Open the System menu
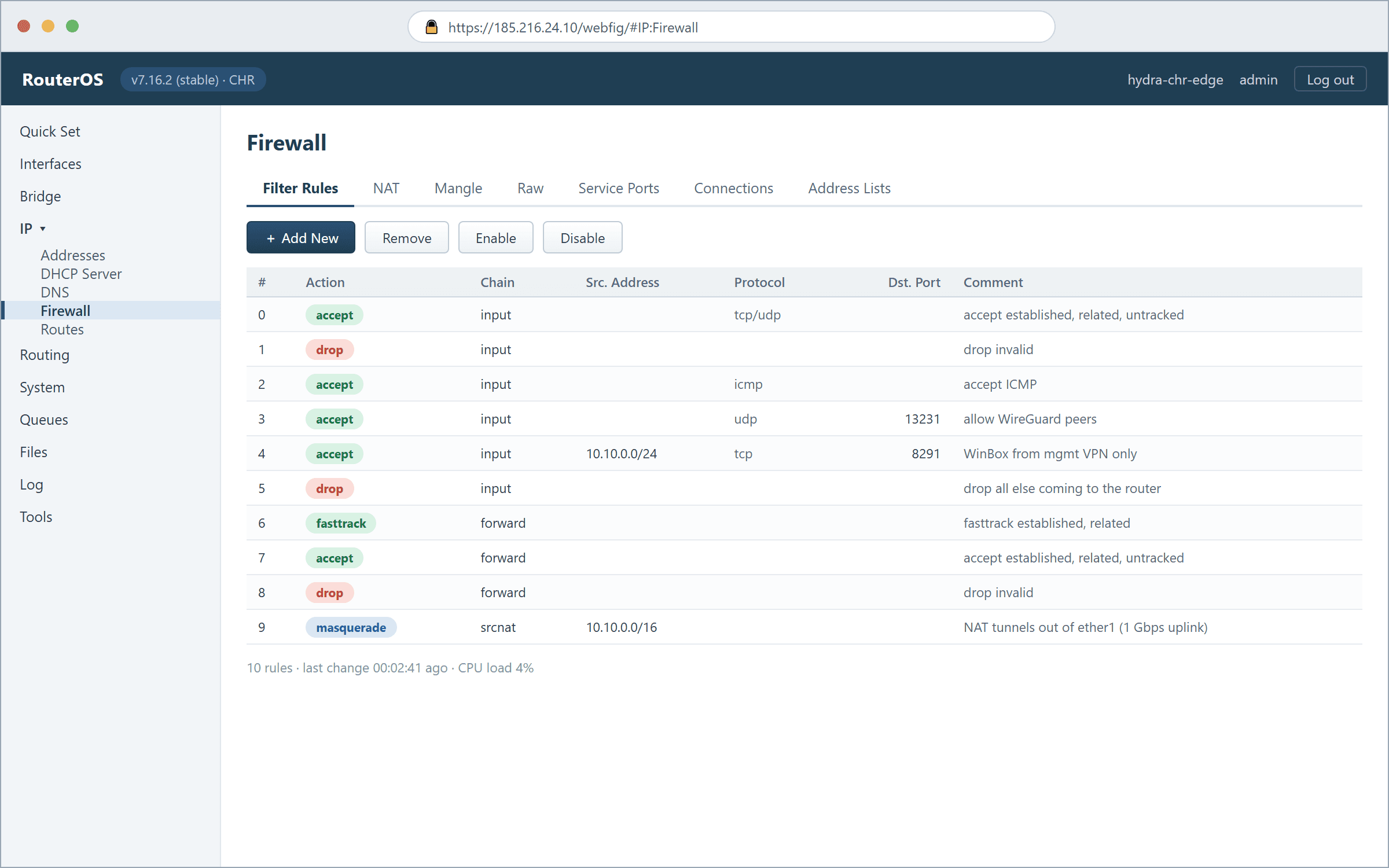Image resolution: width=1389 pixels, height=868 pixels. 42,387
